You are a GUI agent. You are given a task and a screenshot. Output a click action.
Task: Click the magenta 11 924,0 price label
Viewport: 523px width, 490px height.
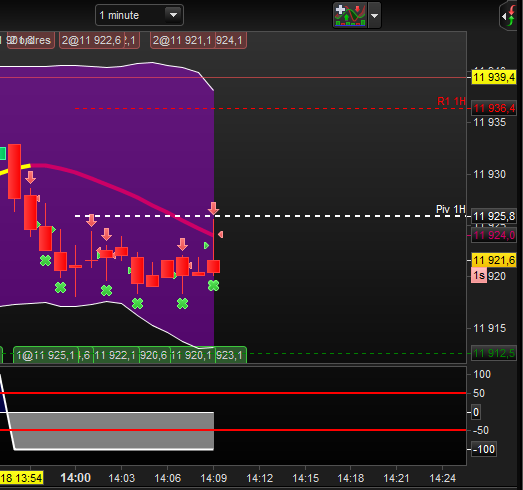click(494, 235)
